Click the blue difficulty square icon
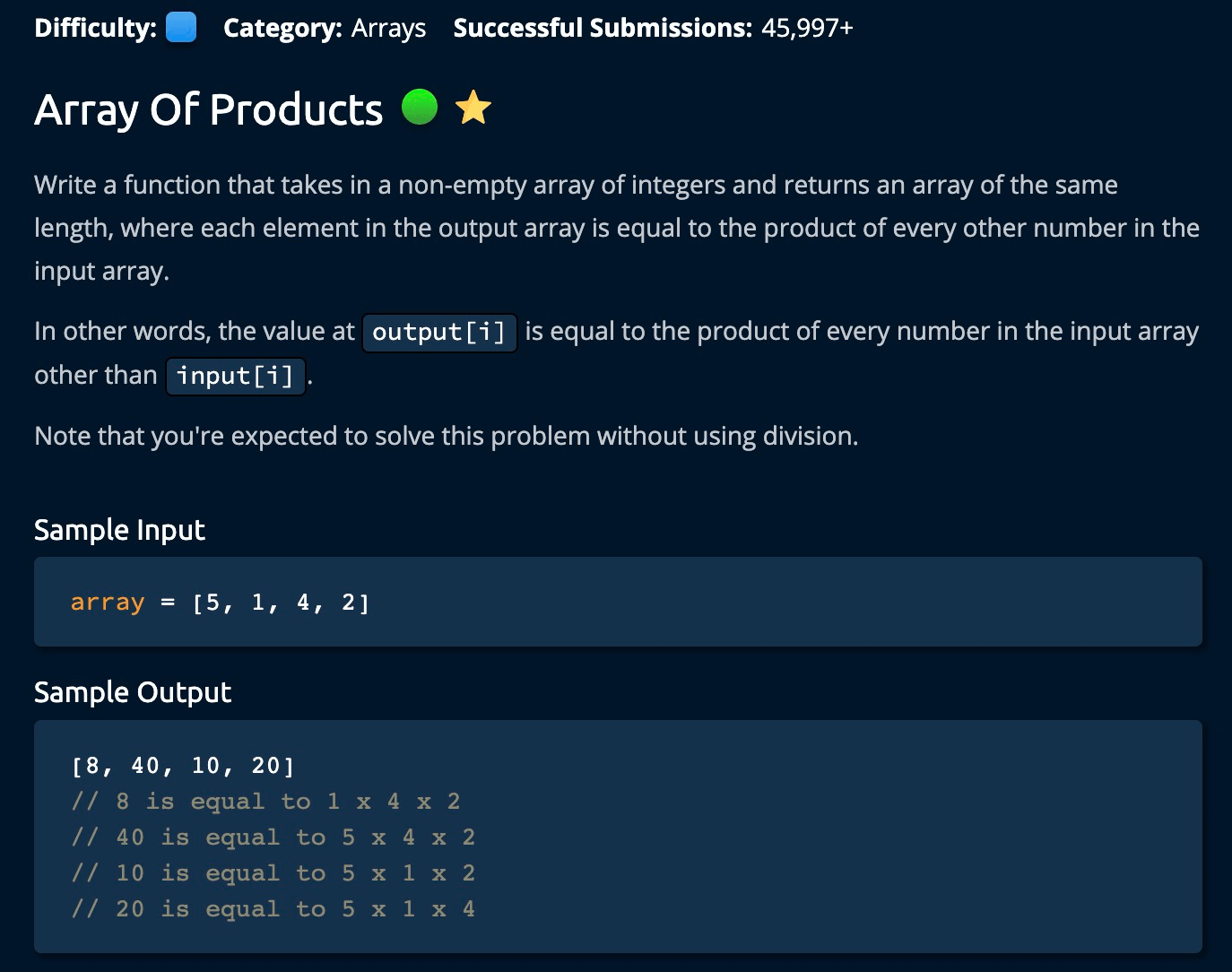1232x972 pixels. point(181,28)
